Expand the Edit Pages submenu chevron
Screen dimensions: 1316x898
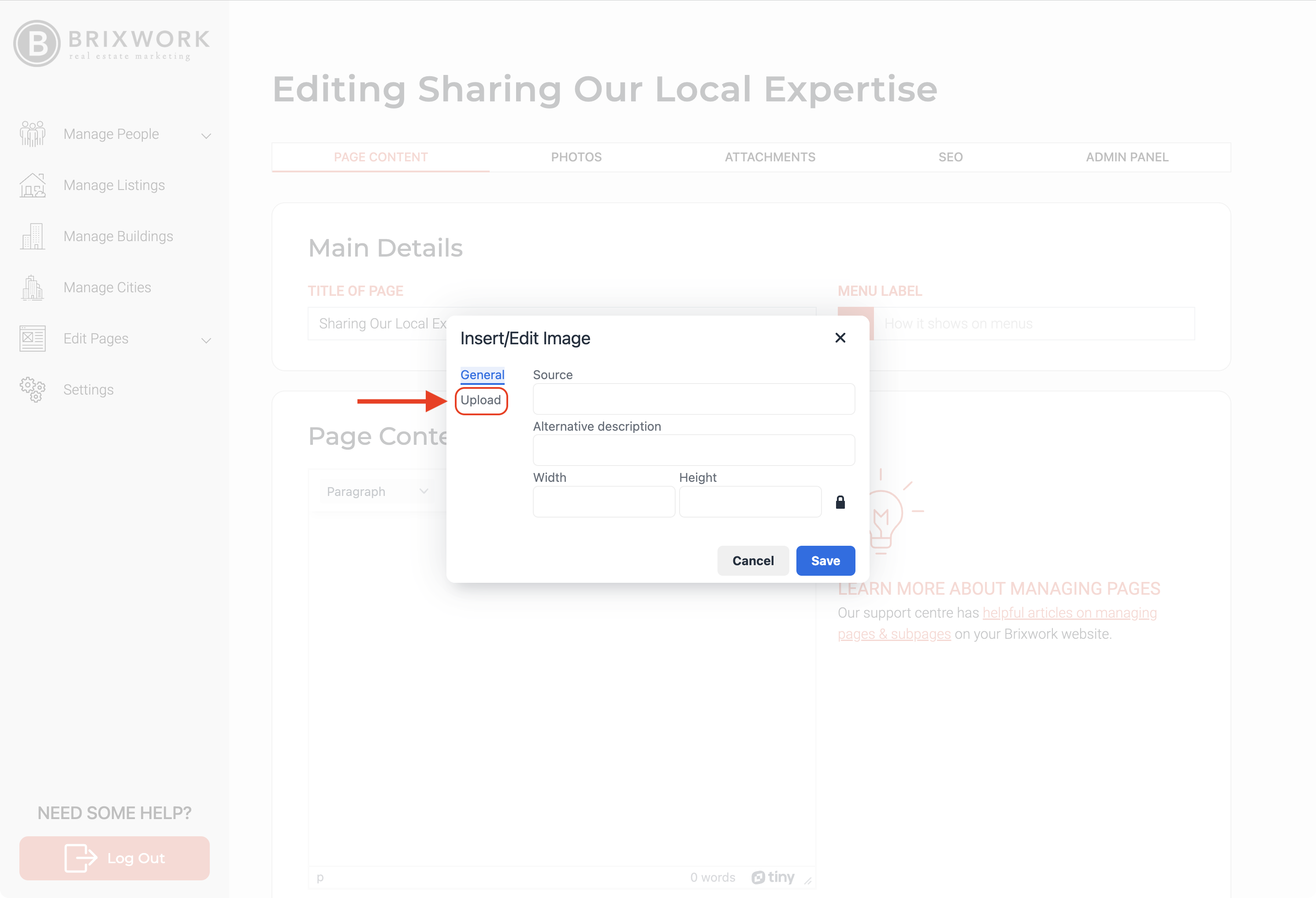coord(206,340)
